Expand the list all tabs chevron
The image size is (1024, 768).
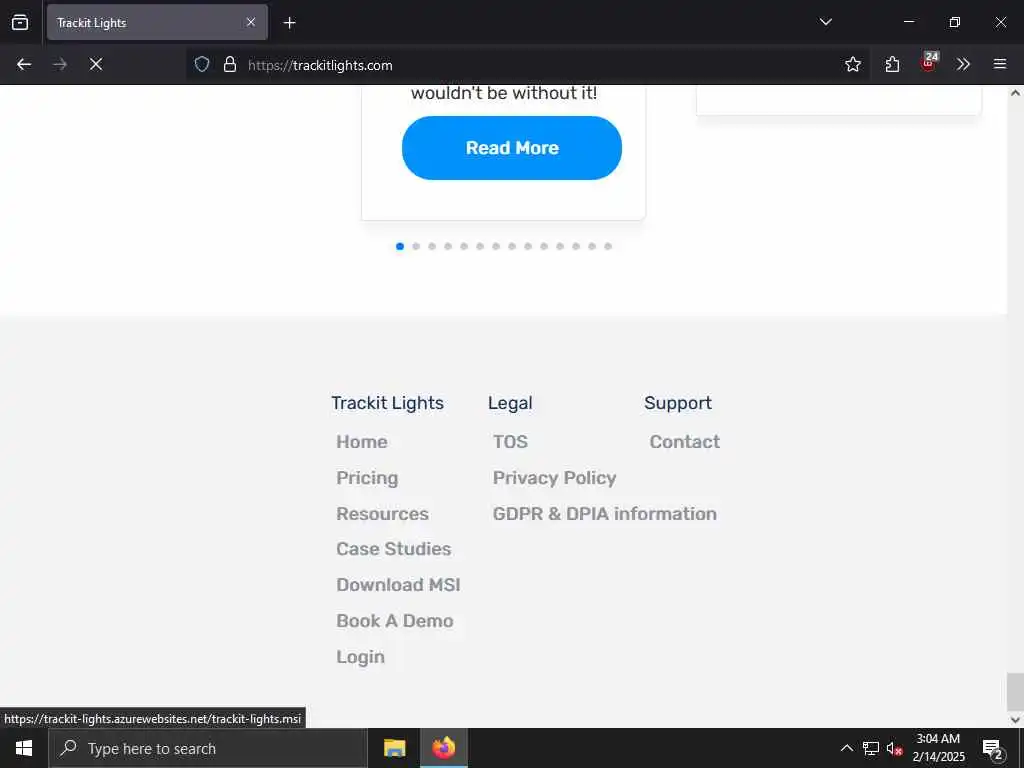[x=825, y=22]
